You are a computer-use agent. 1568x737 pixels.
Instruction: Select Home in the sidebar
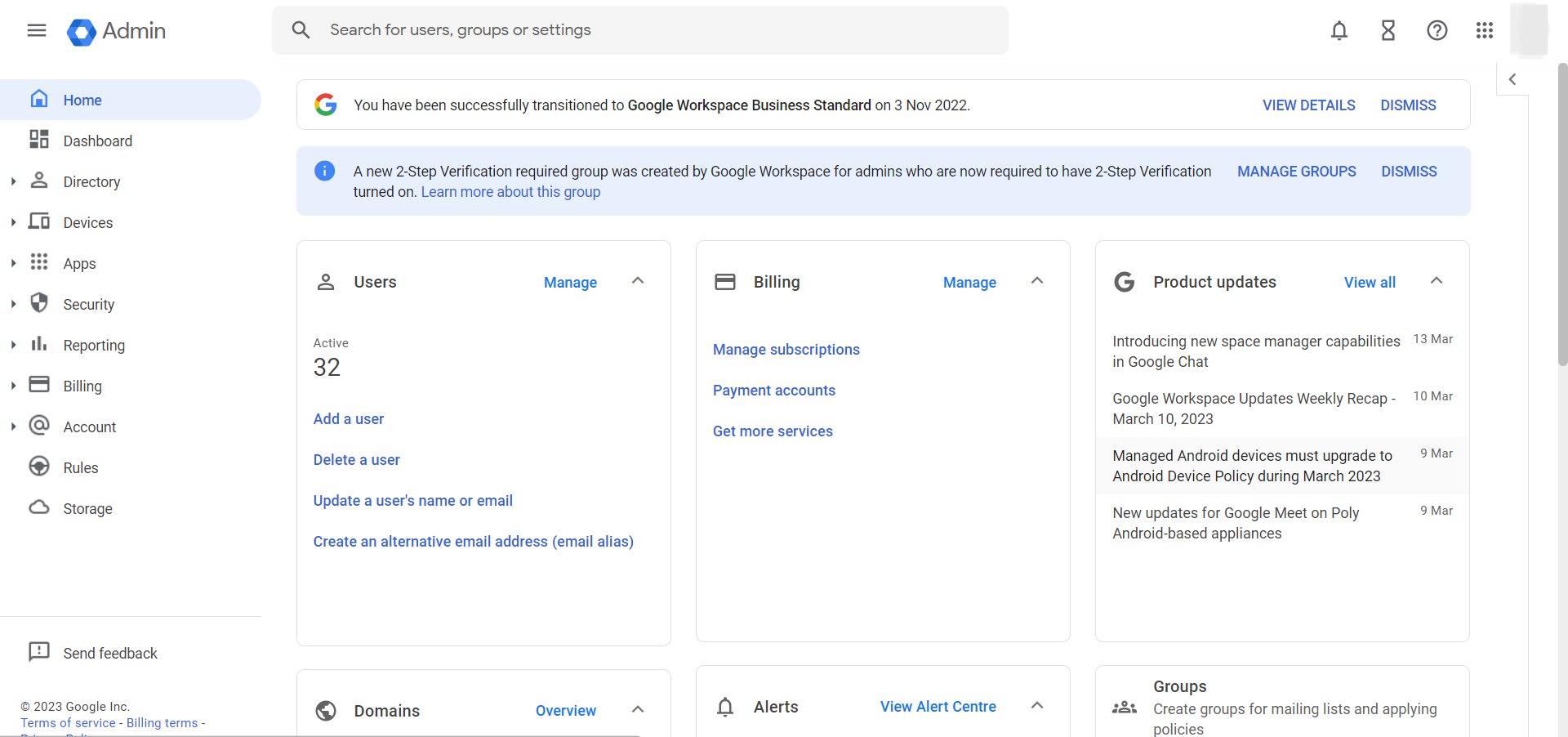tap(131, 100)
